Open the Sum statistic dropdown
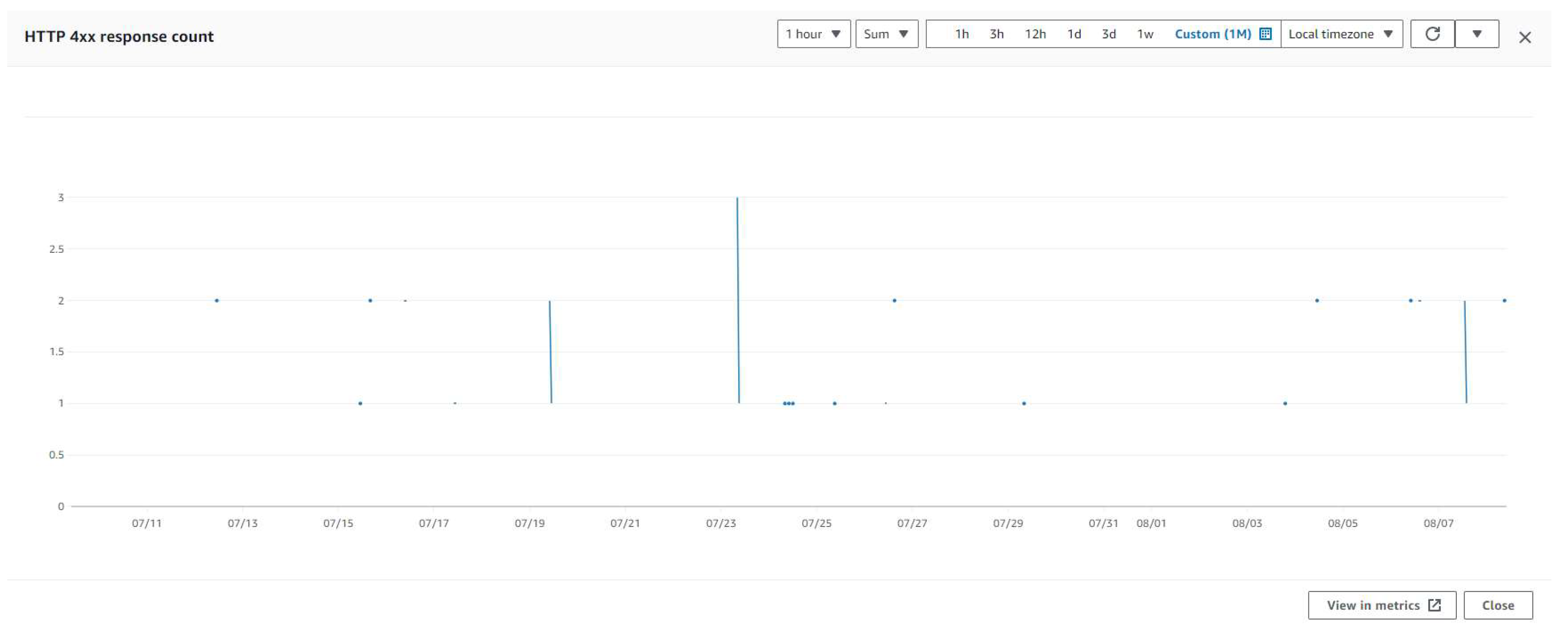This screenshot has height=631, width=1568. tap(886, 34)
